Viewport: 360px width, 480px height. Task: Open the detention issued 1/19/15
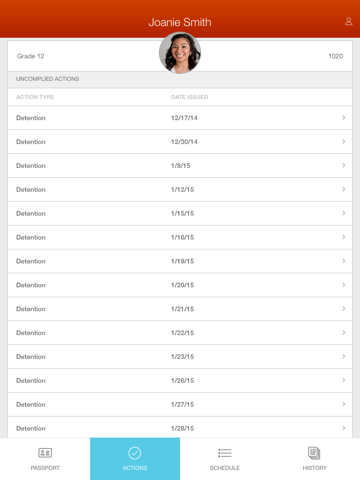pos(180,261)
